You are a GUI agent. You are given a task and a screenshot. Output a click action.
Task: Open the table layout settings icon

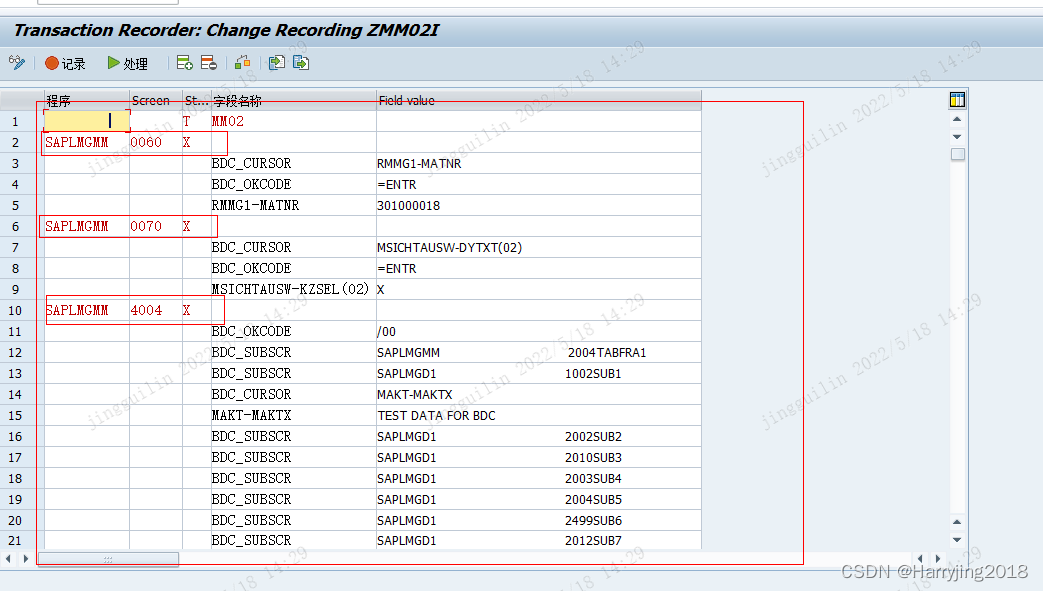(956, 99)
